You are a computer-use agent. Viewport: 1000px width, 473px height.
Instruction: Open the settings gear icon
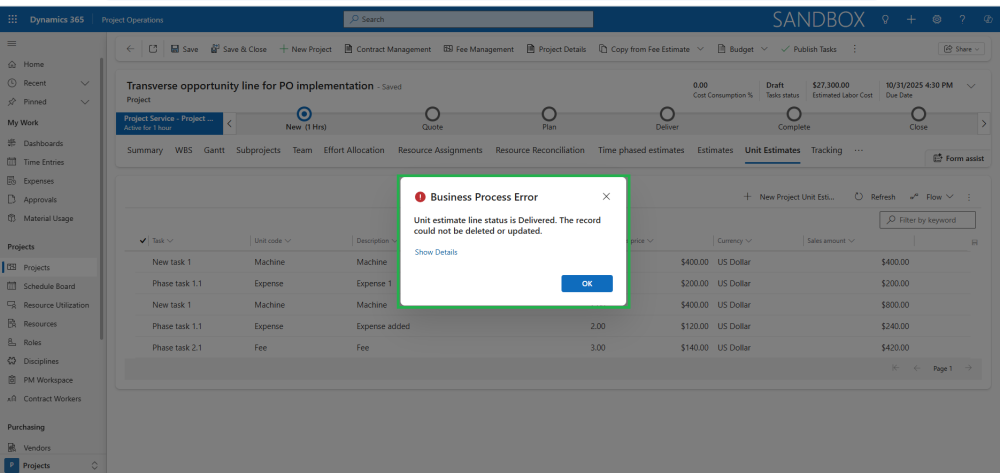coord(937,19)
